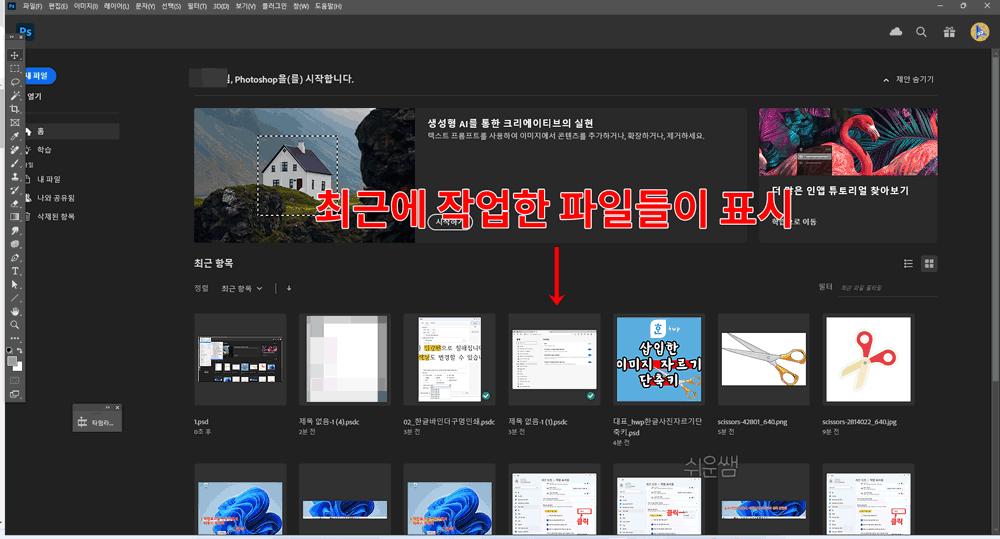Click the 새 파일 button

pyautogui.click(x=40, y=76)
